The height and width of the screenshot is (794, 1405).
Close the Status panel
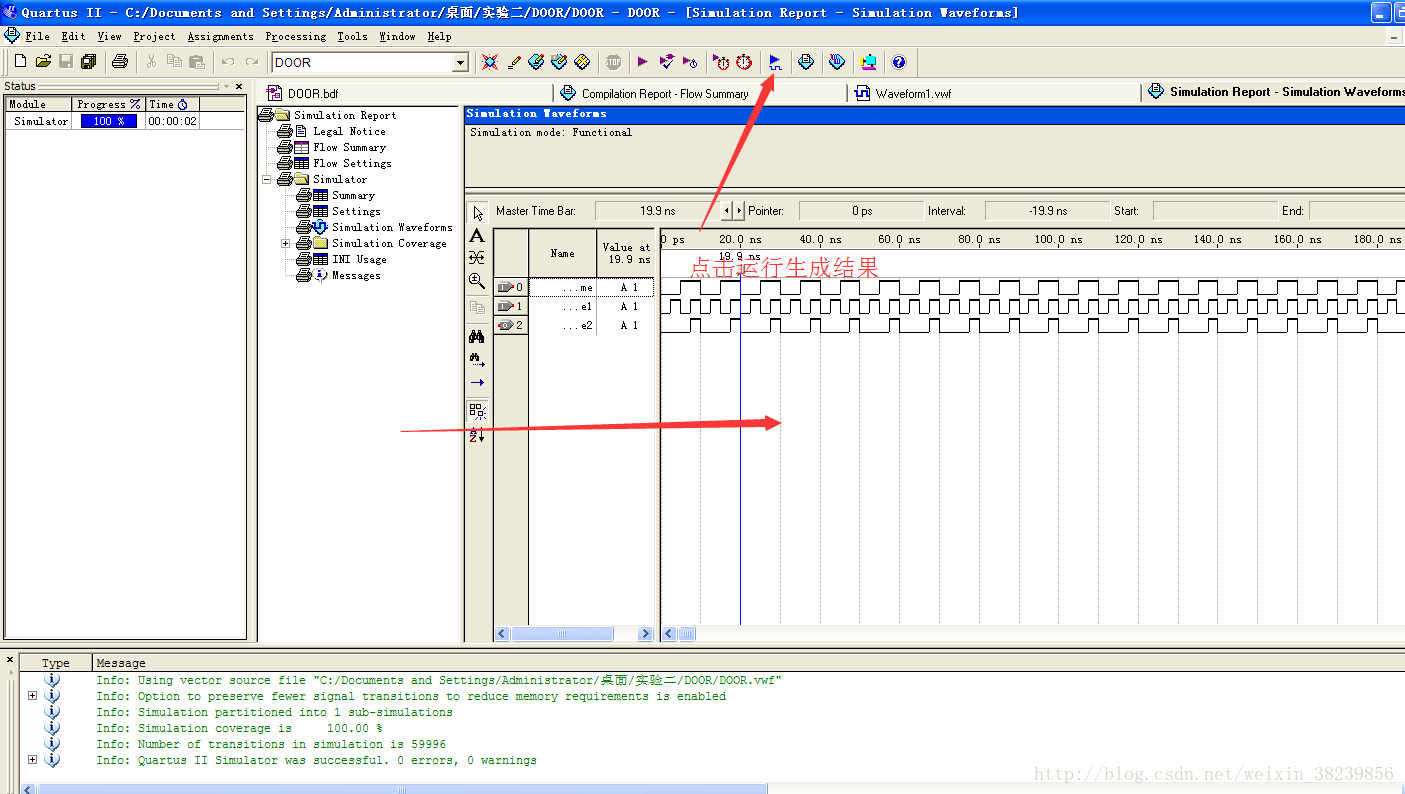pos(239,86)
